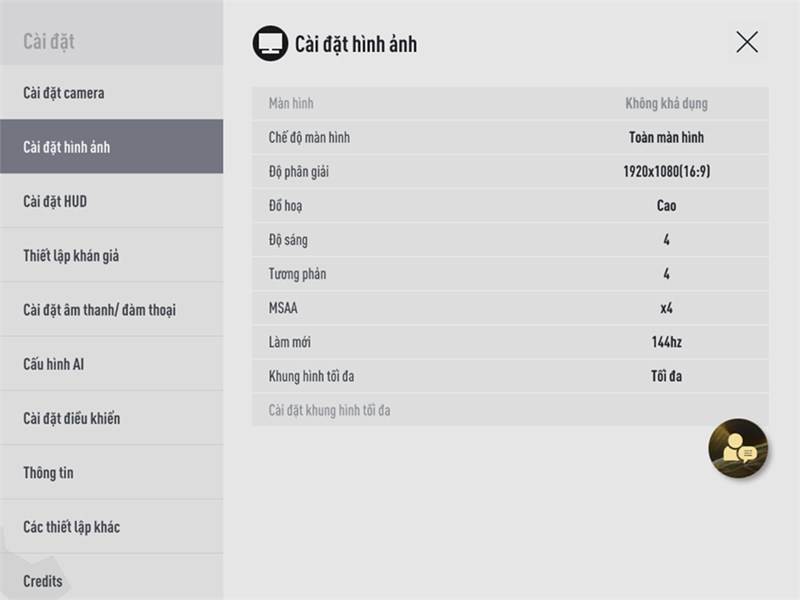View the Thông tin information section
The width and height of the screenshot is (800, 600).
[112, 472]
